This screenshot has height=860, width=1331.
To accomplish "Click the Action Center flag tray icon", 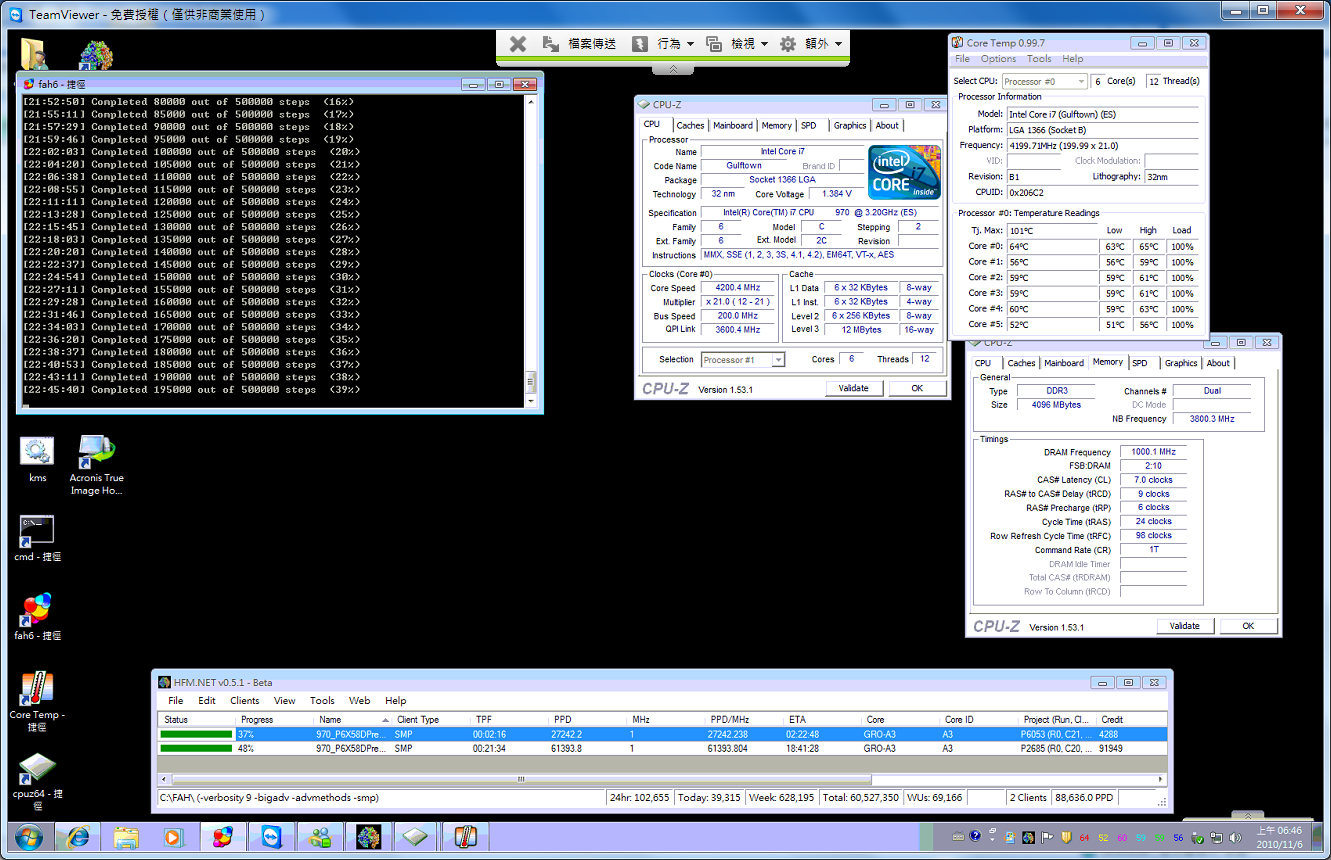I will point(1049,837).
